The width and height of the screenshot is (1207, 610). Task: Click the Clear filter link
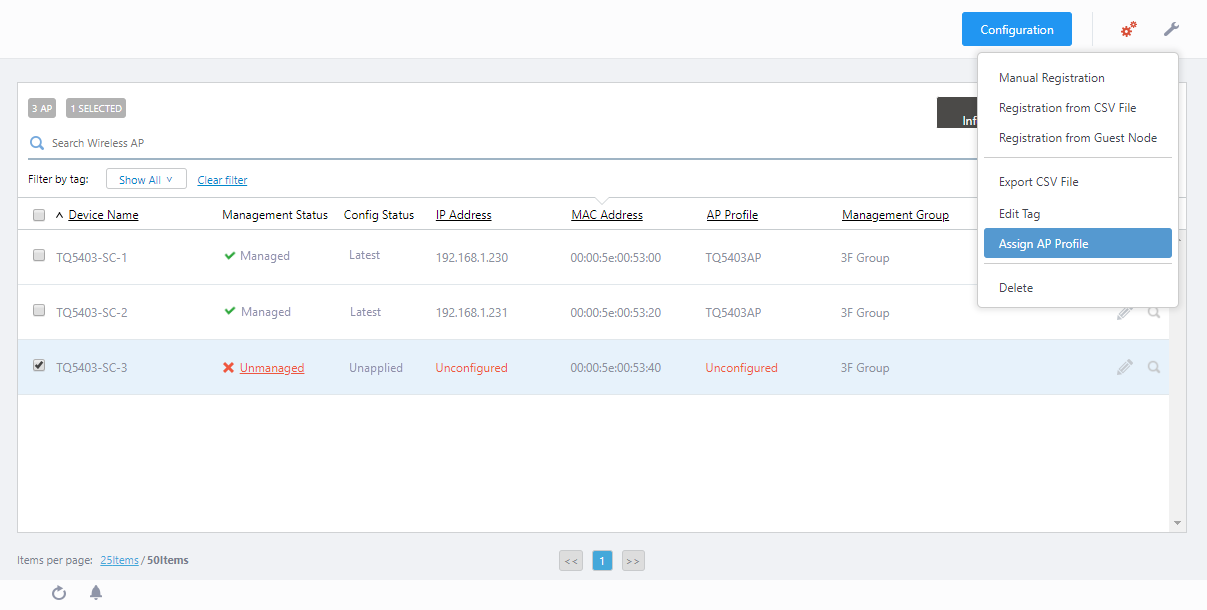click(222, 181)
